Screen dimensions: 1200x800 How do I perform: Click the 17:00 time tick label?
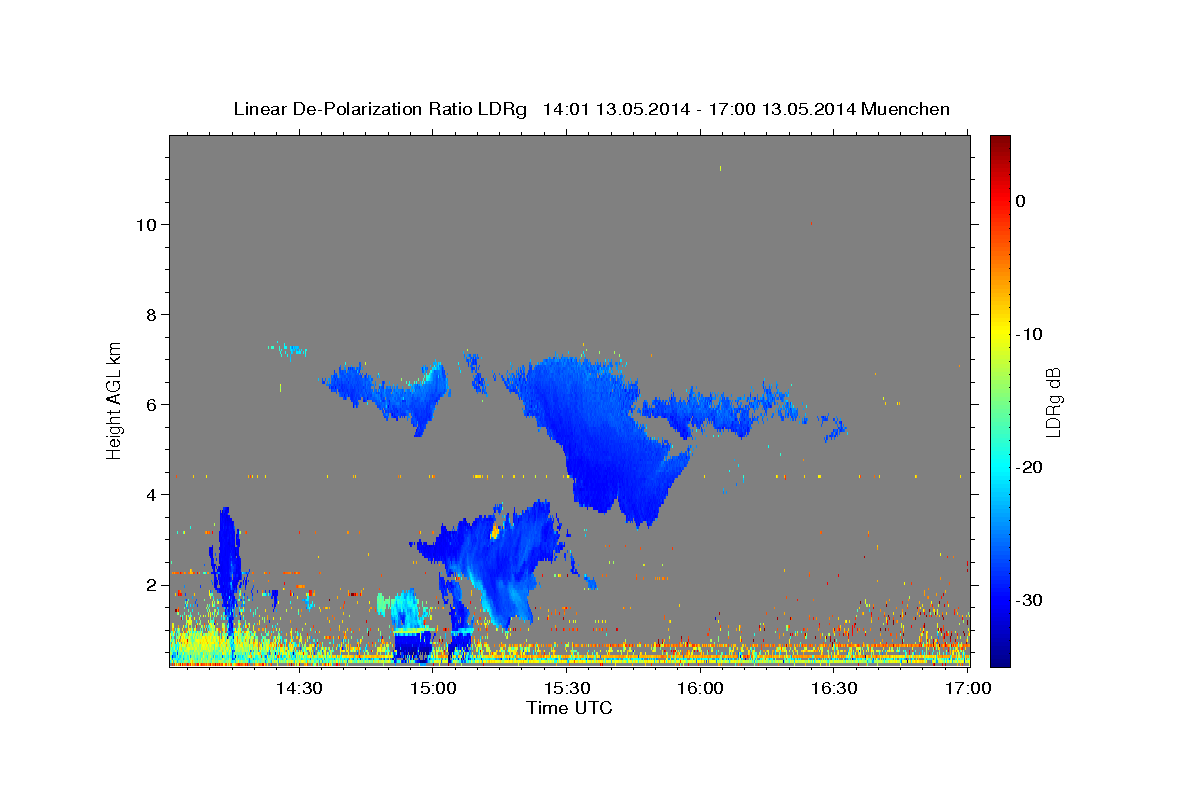(x=967, y=688)
